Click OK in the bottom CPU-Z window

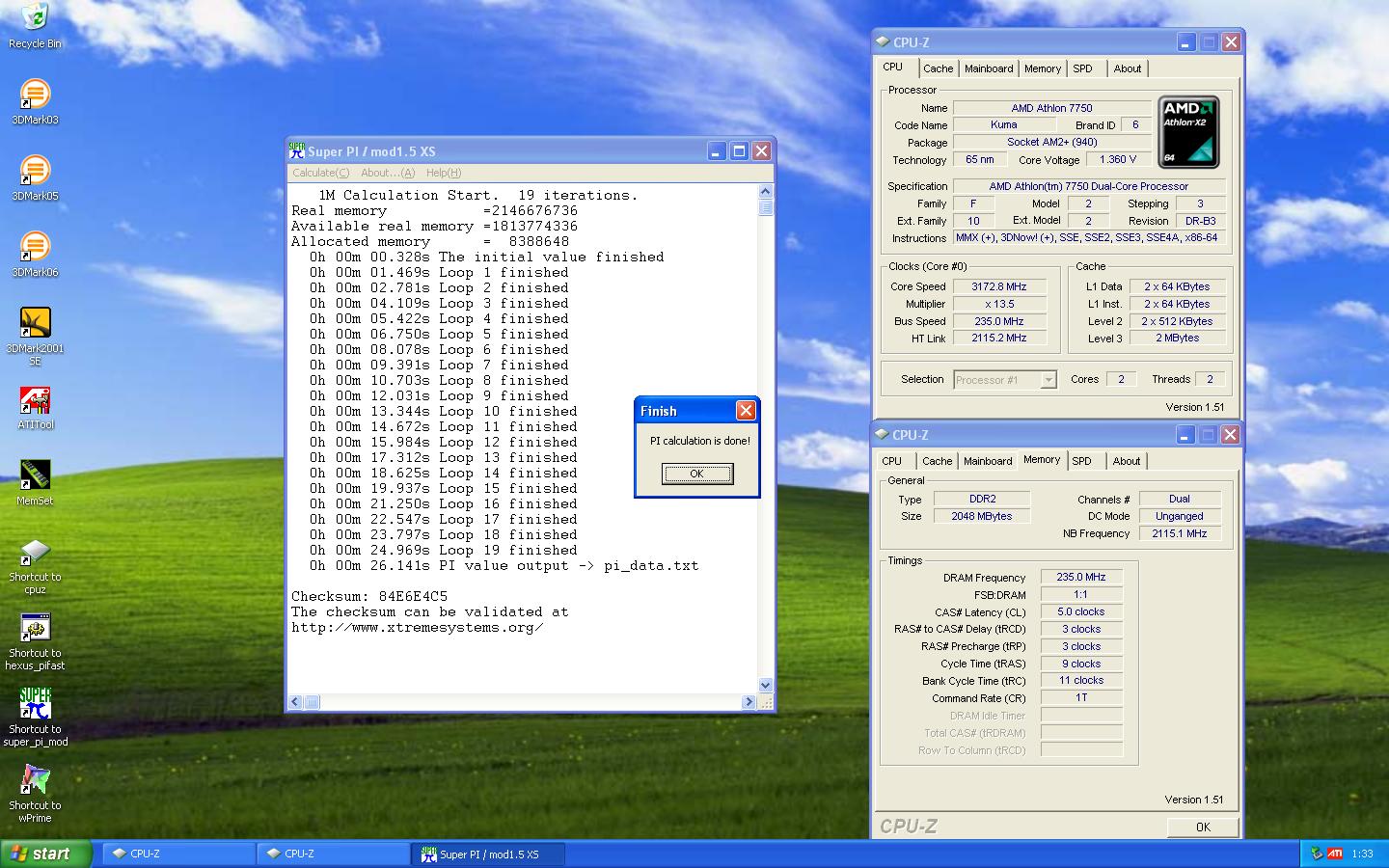click(1203, 827)
